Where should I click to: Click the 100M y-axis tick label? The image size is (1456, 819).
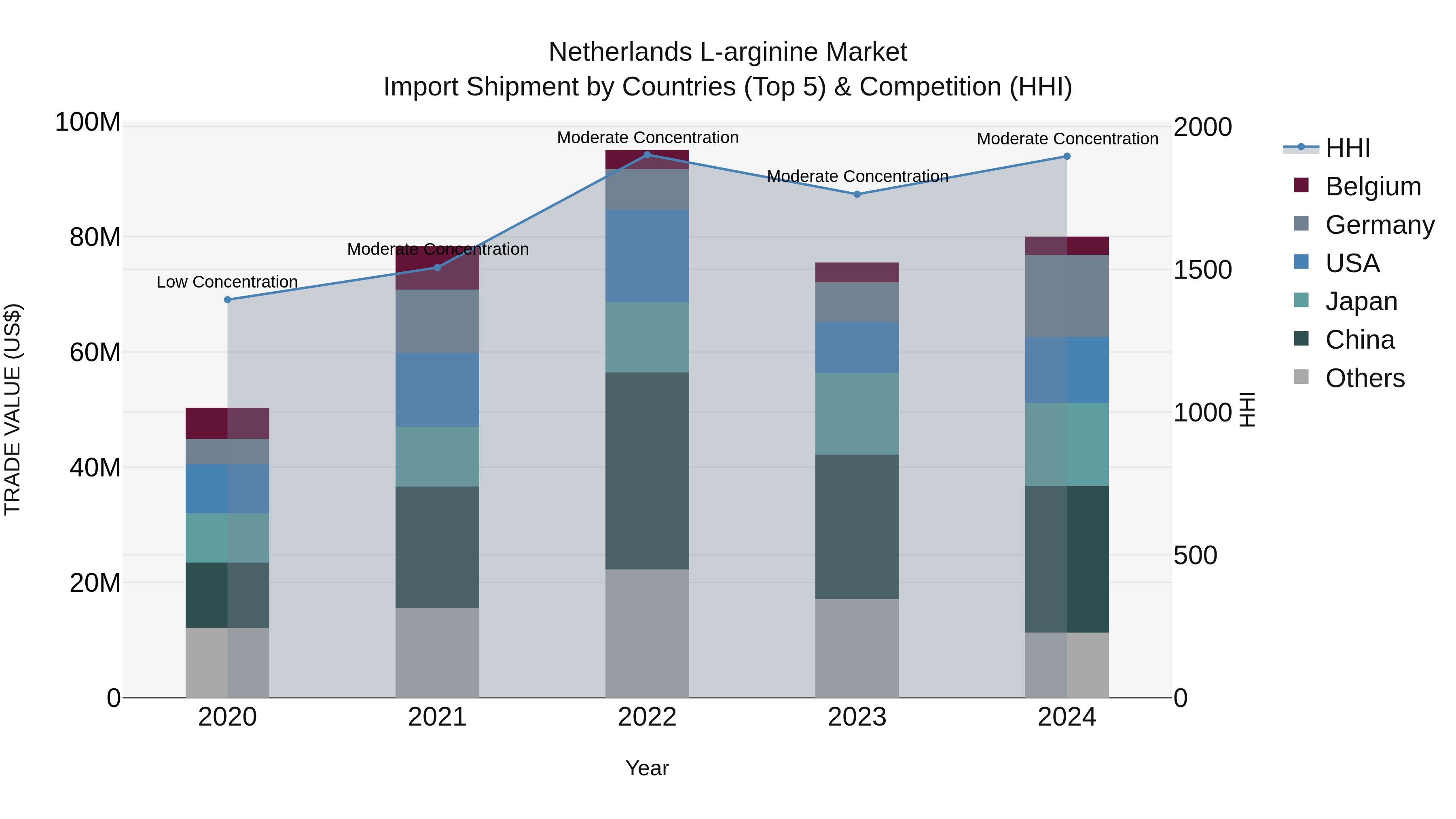(x=88, y=122)
